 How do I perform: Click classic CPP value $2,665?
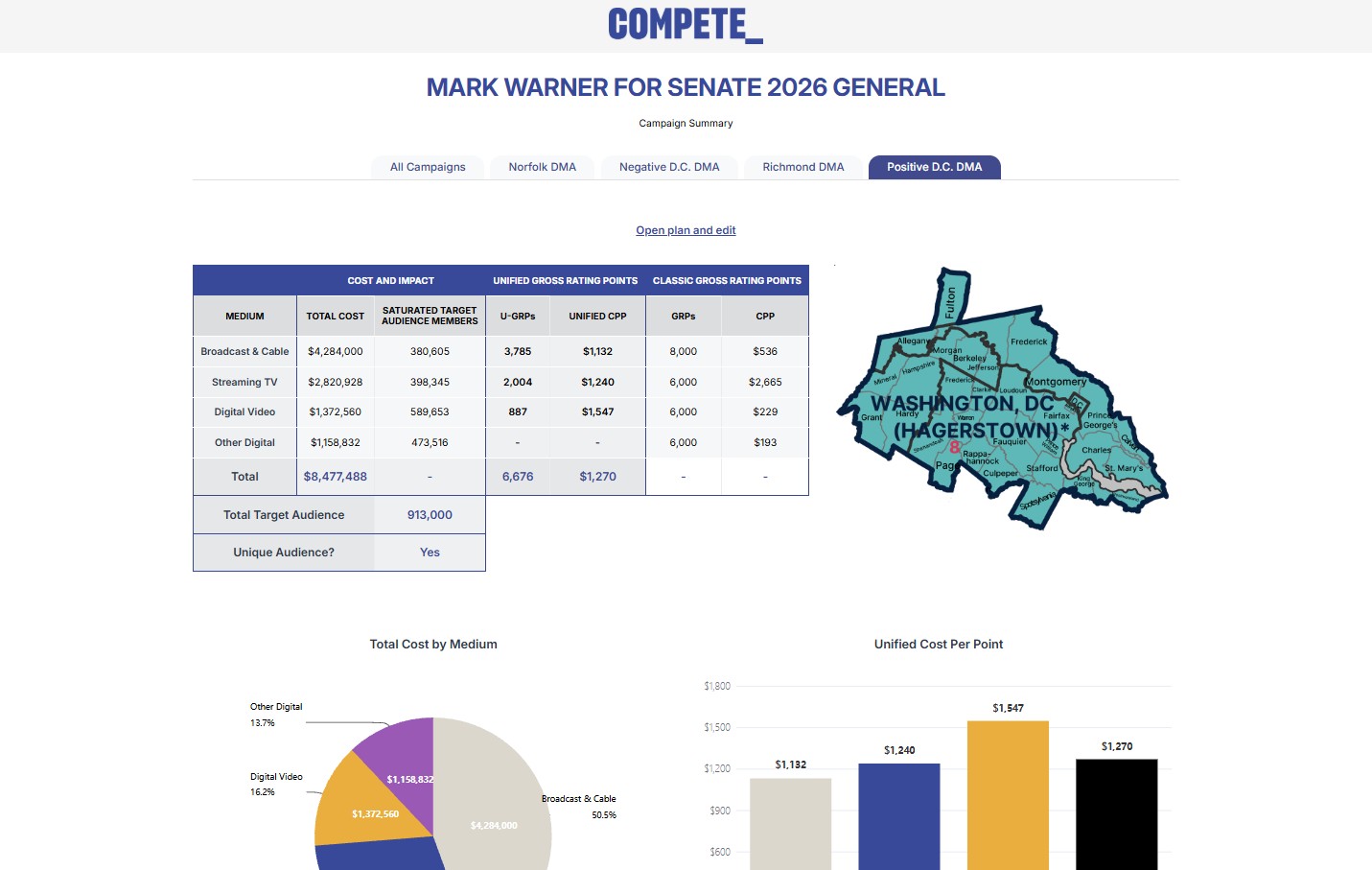click(x=765, y=382)
